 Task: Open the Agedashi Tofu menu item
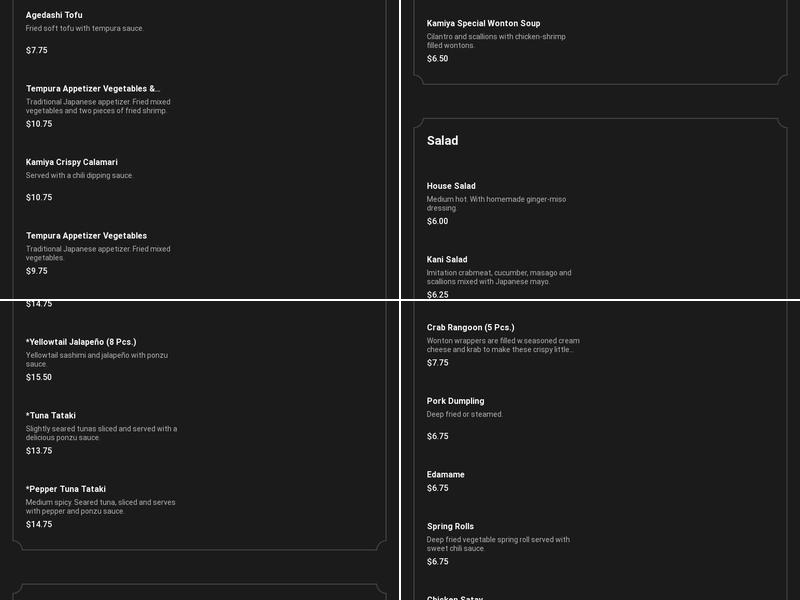(54, 15)
